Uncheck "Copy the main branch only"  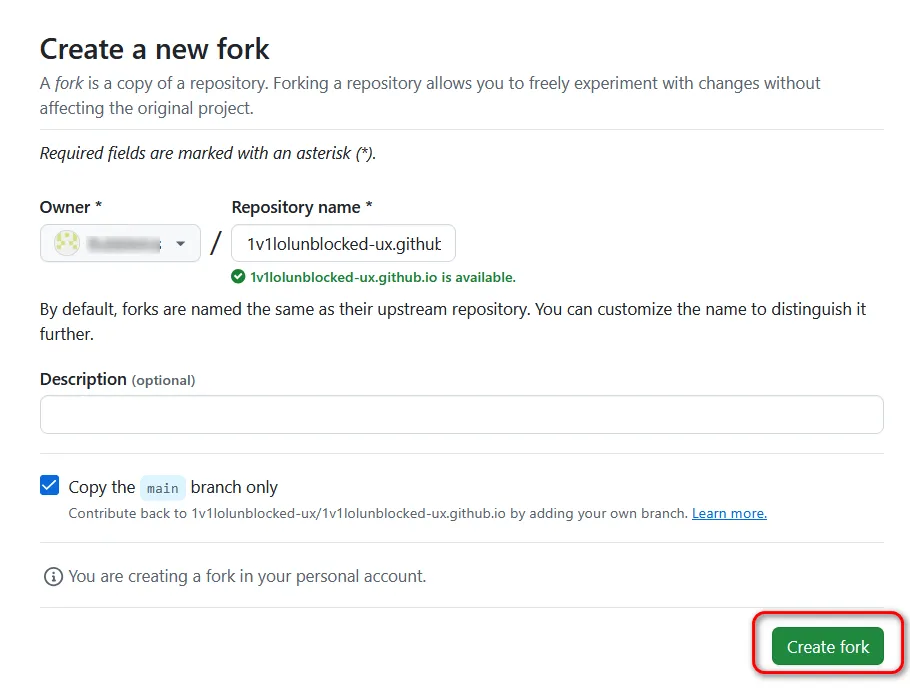point(49,485)
